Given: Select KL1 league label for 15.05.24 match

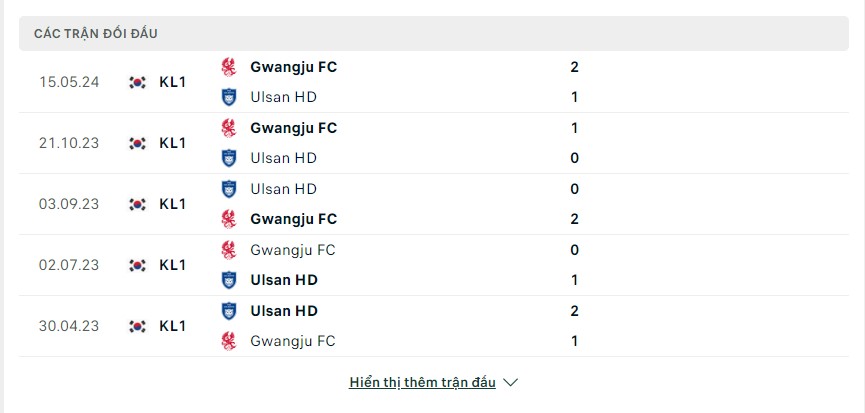Looking at the screenshot, I should tap(173, 82).
